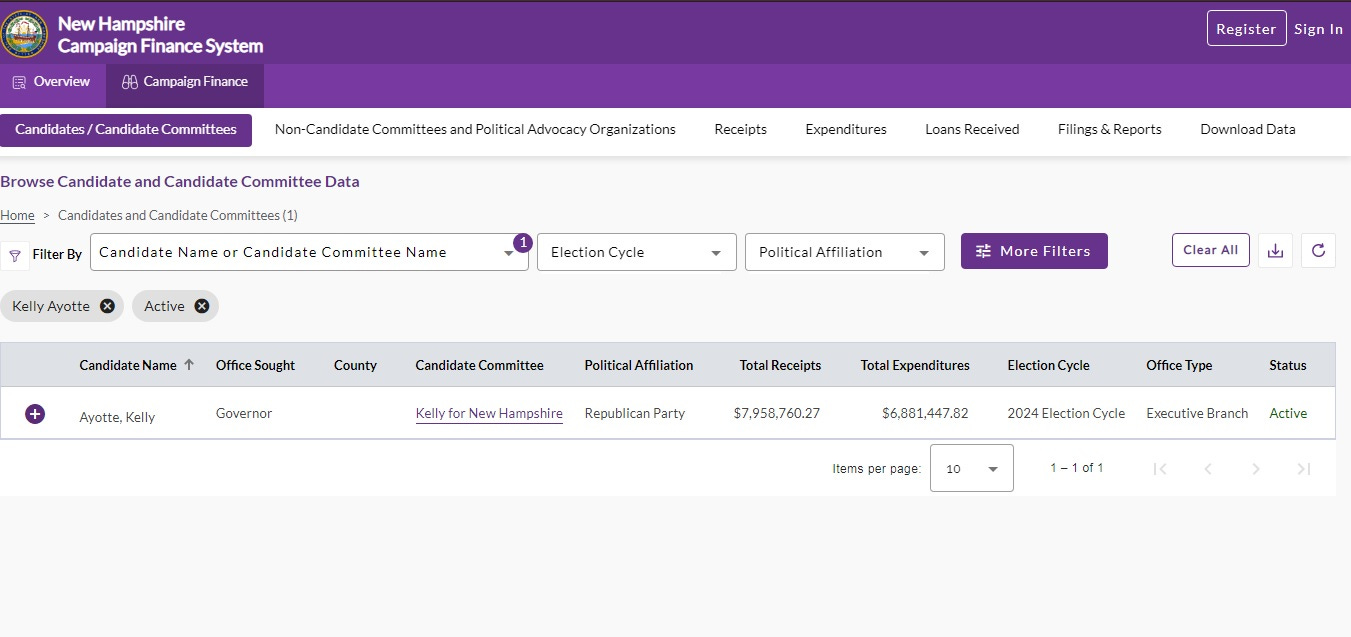Image resolution: width=1351 pixels, height=637 pixels.
Task: Click the Republican Party cell
Action: coord(635,413)
